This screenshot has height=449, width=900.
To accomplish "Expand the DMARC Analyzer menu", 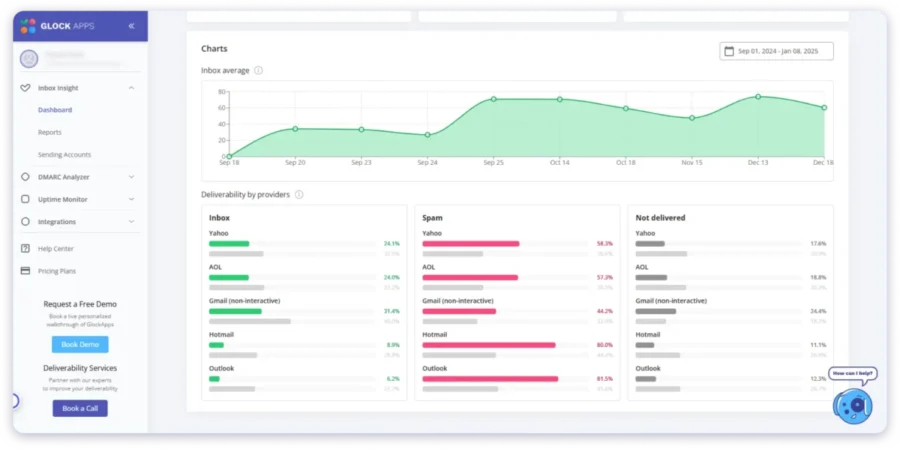I will pos(132,177).
